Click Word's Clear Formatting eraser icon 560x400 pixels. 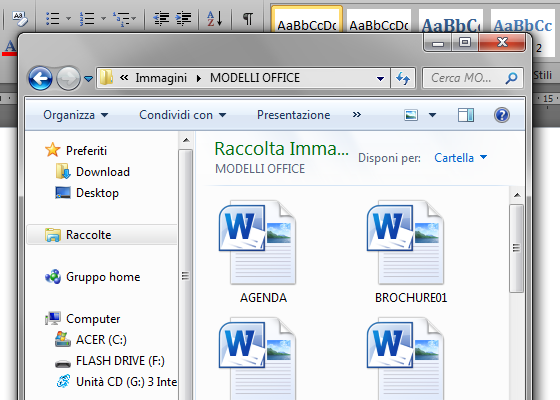(19, 18)
